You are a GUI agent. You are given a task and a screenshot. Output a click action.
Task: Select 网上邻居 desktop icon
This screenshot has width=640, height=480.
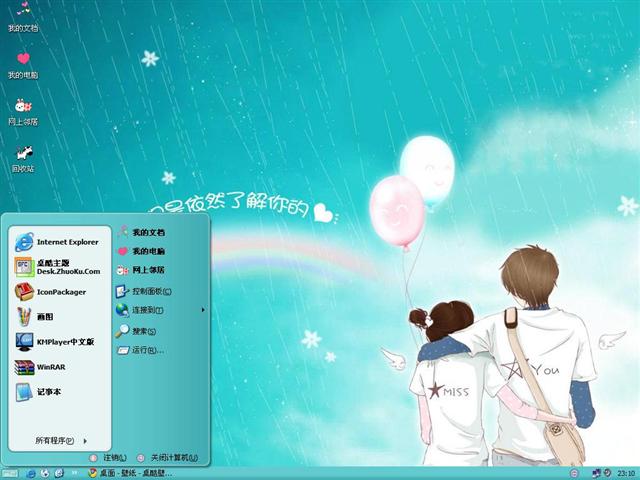23,112
